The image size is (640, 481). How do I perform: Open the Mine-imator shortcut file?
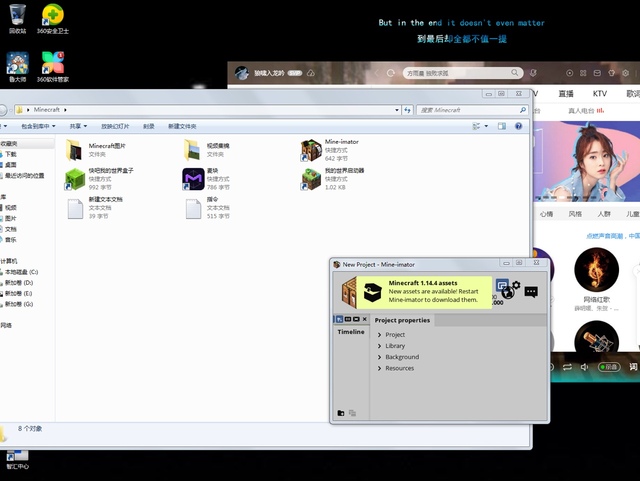(x=311, y=150)
